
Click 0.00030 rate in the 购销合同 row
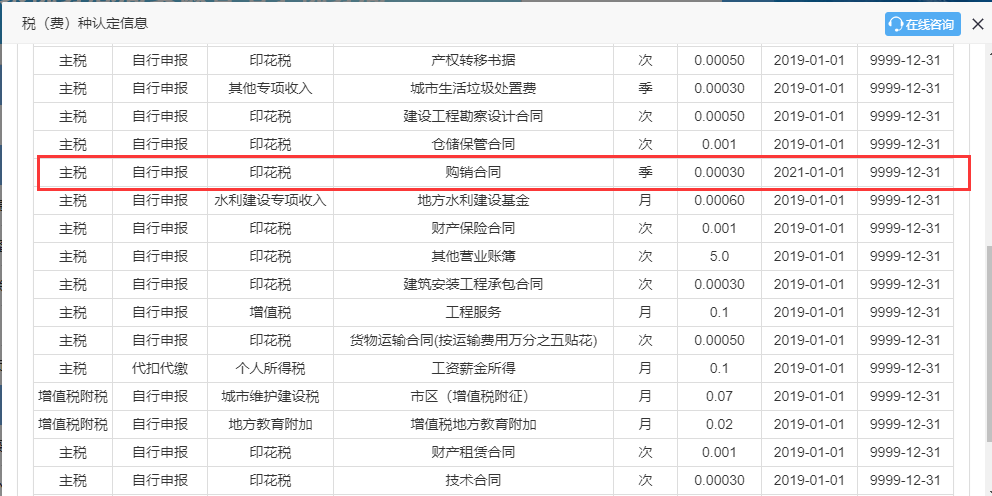tap(719, 173)
